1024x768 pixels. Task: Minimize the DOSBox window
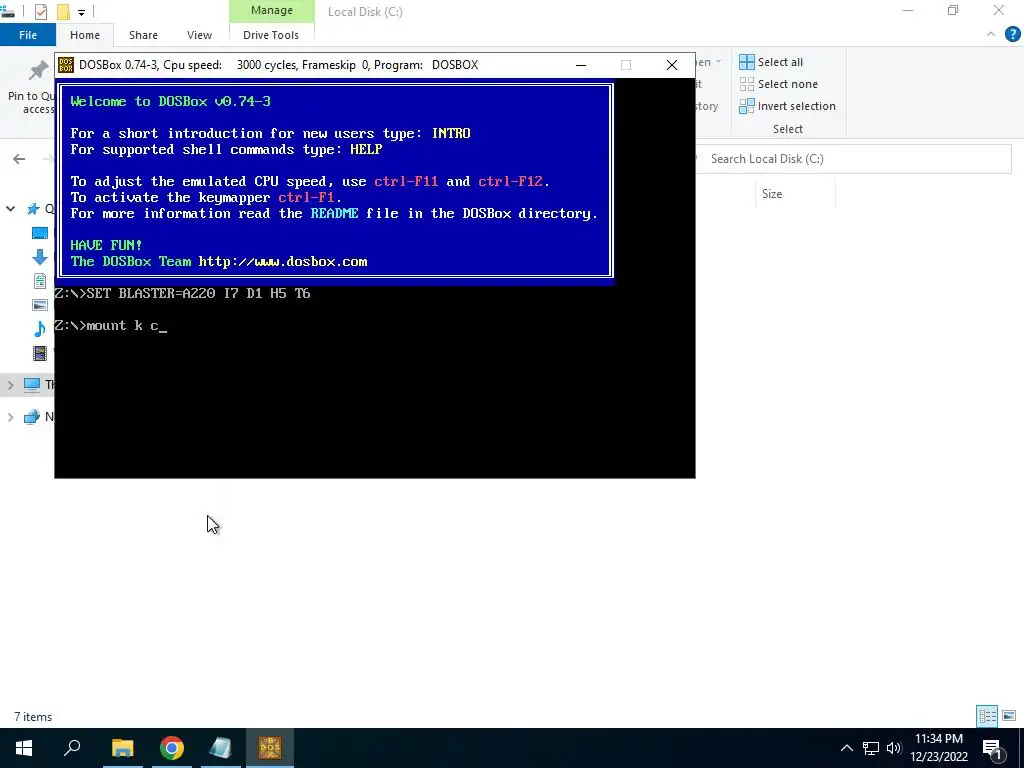(x=581, y=65)
